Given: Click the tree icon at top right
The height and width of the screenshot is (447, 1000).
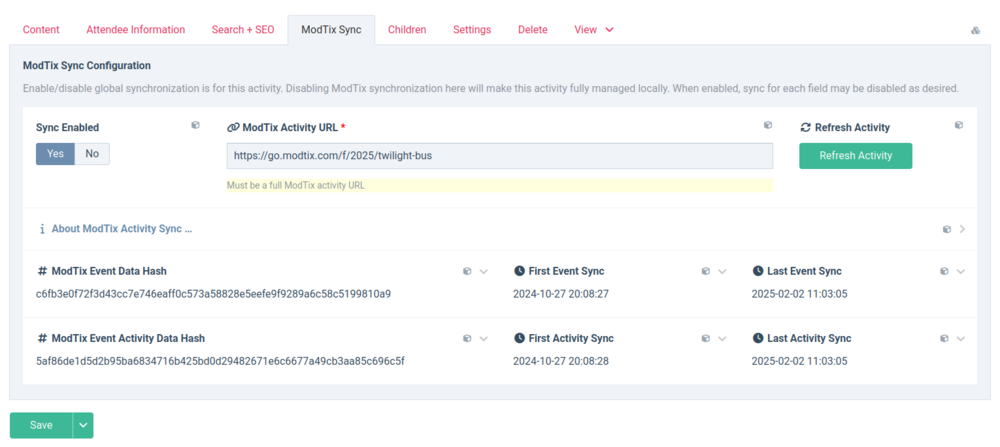Looking at the screenshot, I should 975,31.
